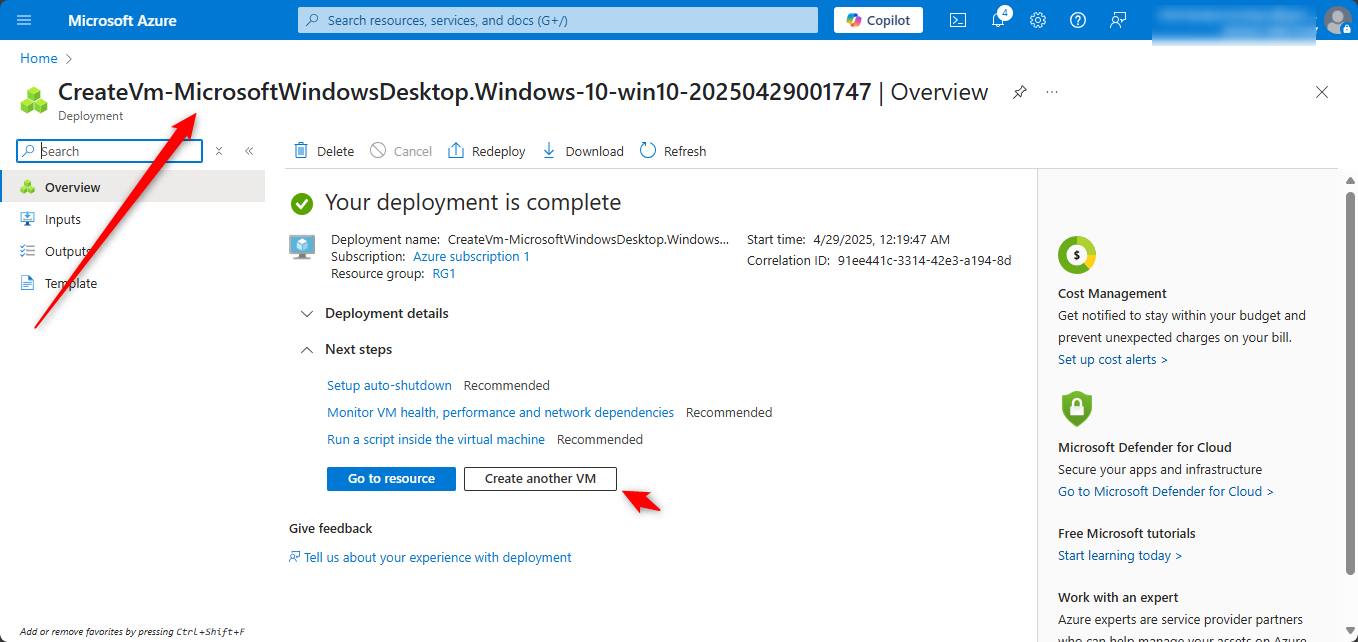
Task: Click the green deployment complete checkmark
Action: [302, 204]
